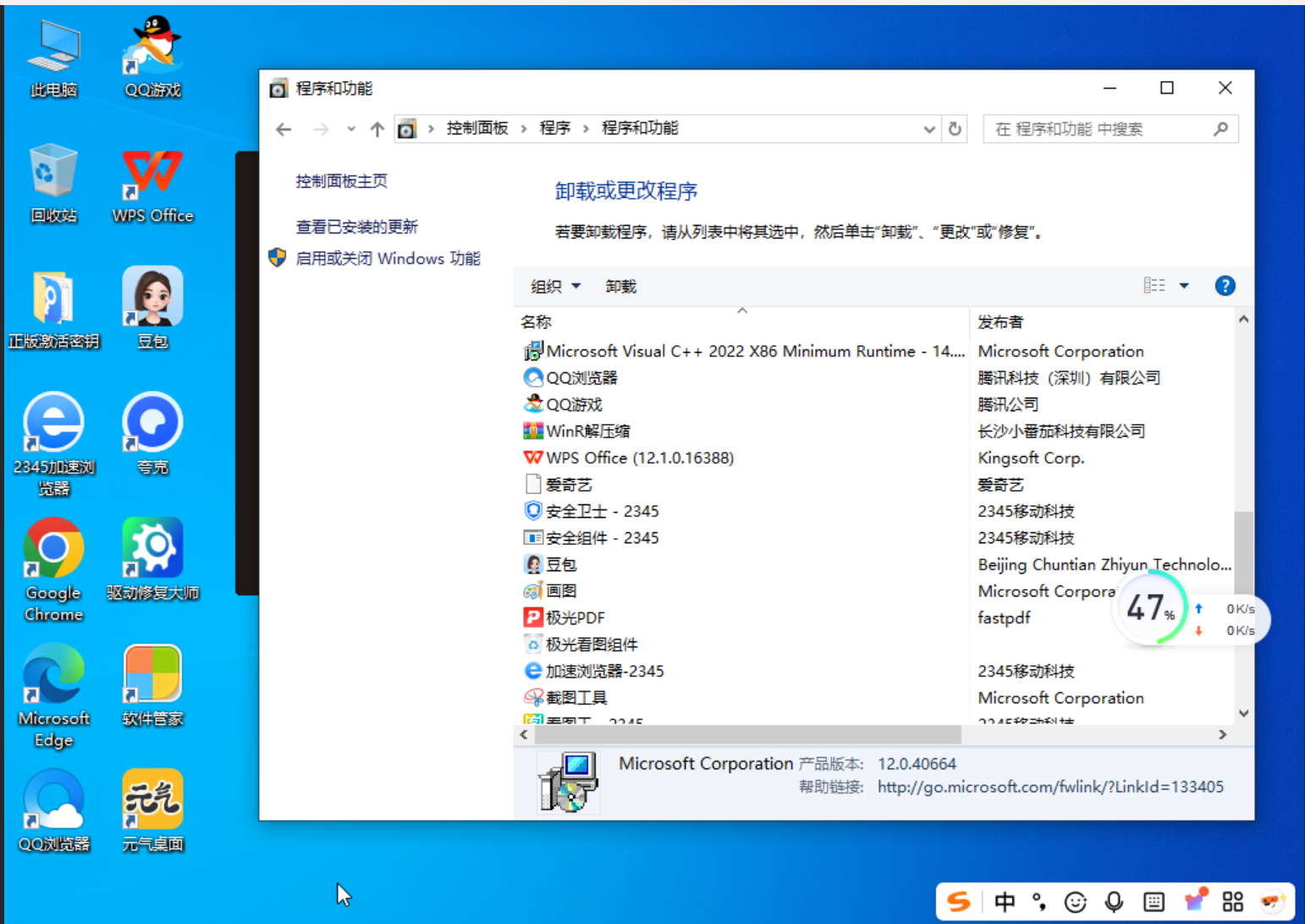This screenshot has height=924, width=1305.
Task: Refresh the 程序和功能 address bar
Action: [955, 129]
